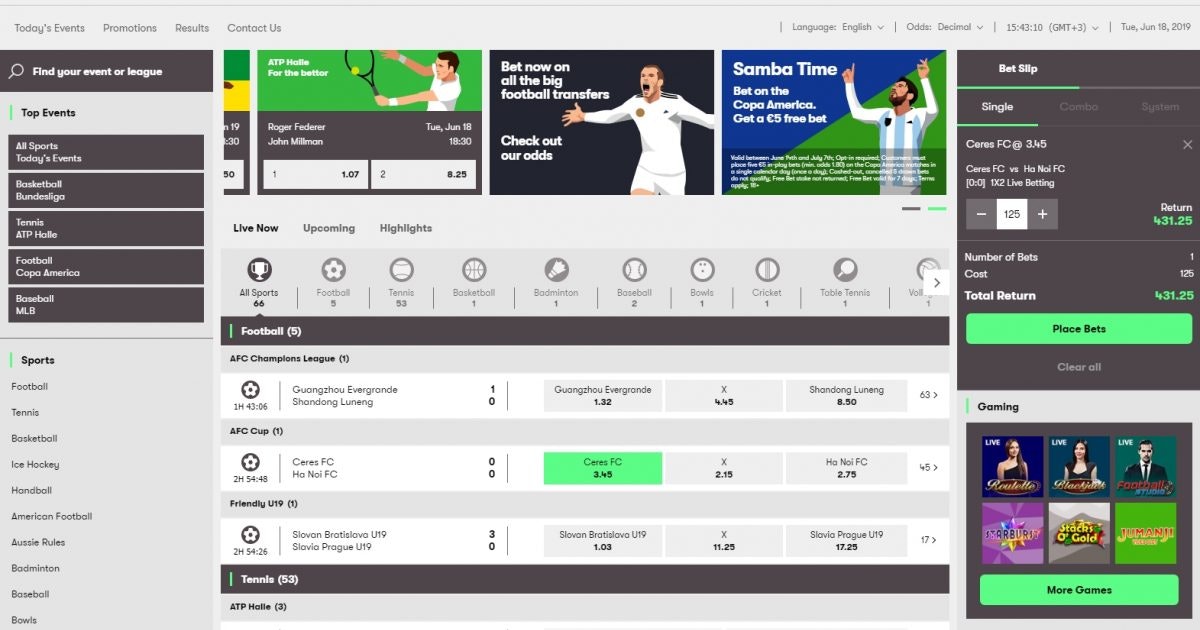Switch to Combo bet slip tab
The height and width of the screenshot is (630, 1200).
[x=1078, y=107]
